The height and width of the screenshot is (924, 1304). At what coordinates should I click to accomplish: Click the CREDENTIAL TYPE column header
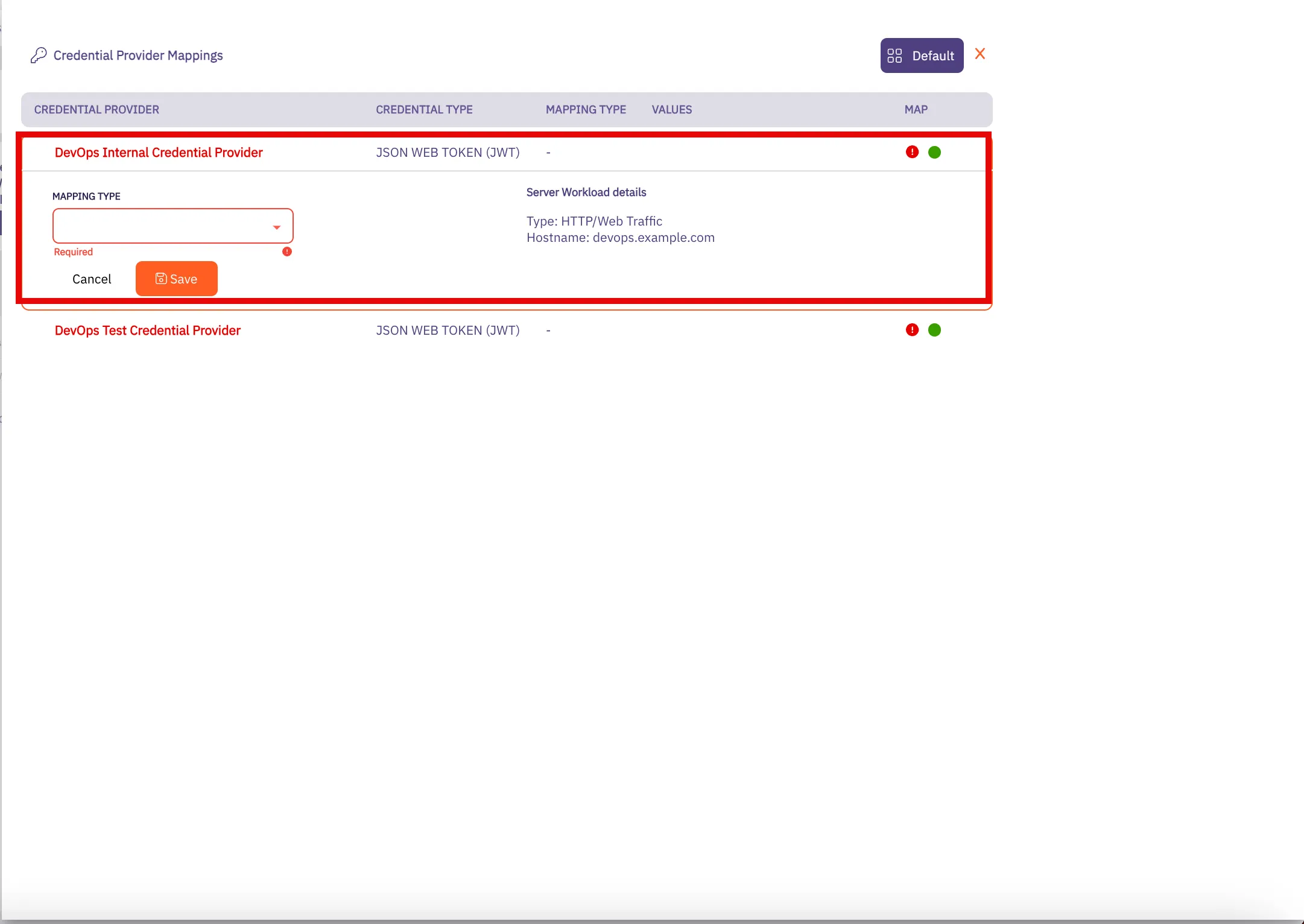tap(424, 109)
